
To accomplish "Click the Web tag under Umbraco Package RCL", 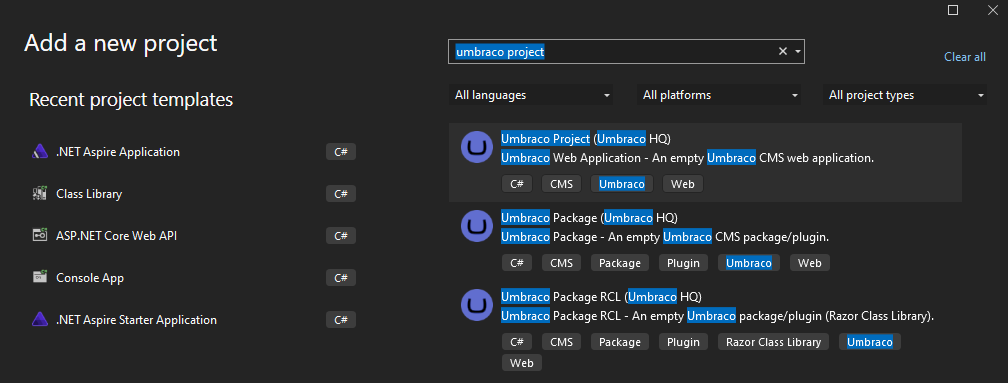I will (x=522, y=363).
